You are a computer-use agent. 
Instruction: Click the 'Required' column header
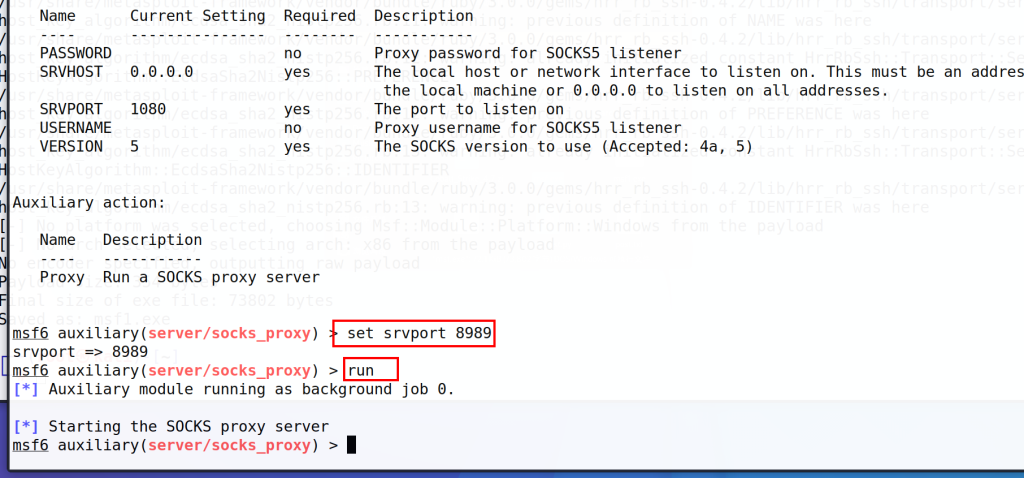point(320,16)
